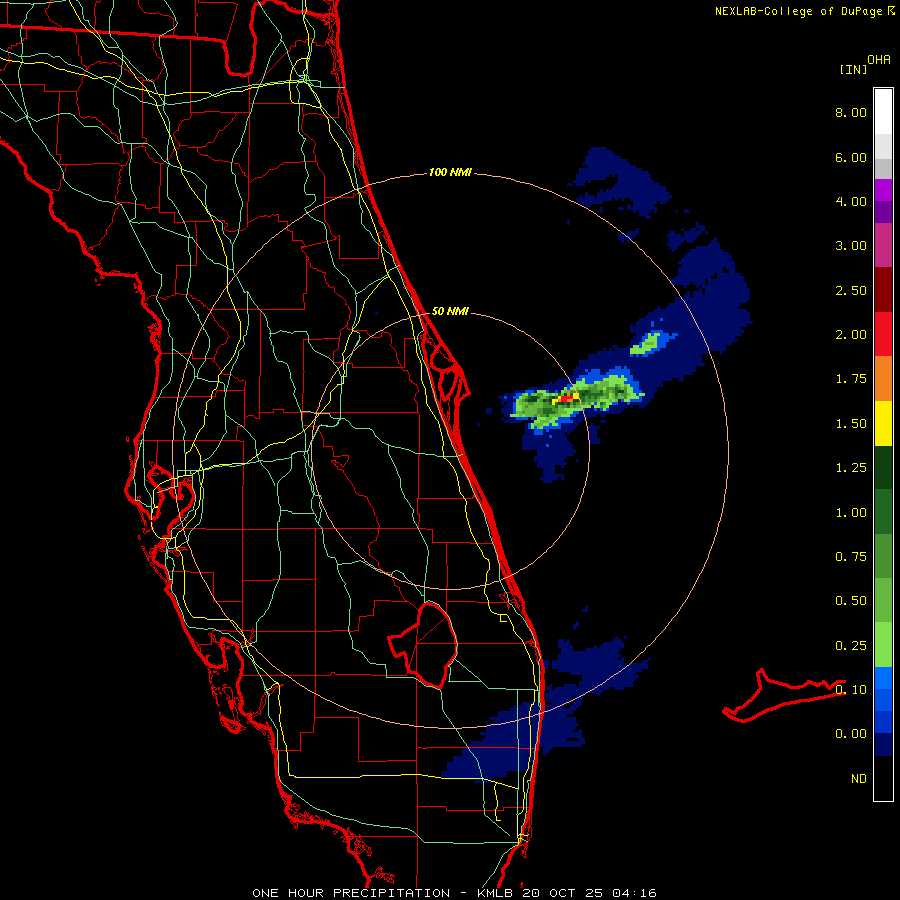
Task: Click the 50 NMI range ring label
Action: click(x=450, y=311)
